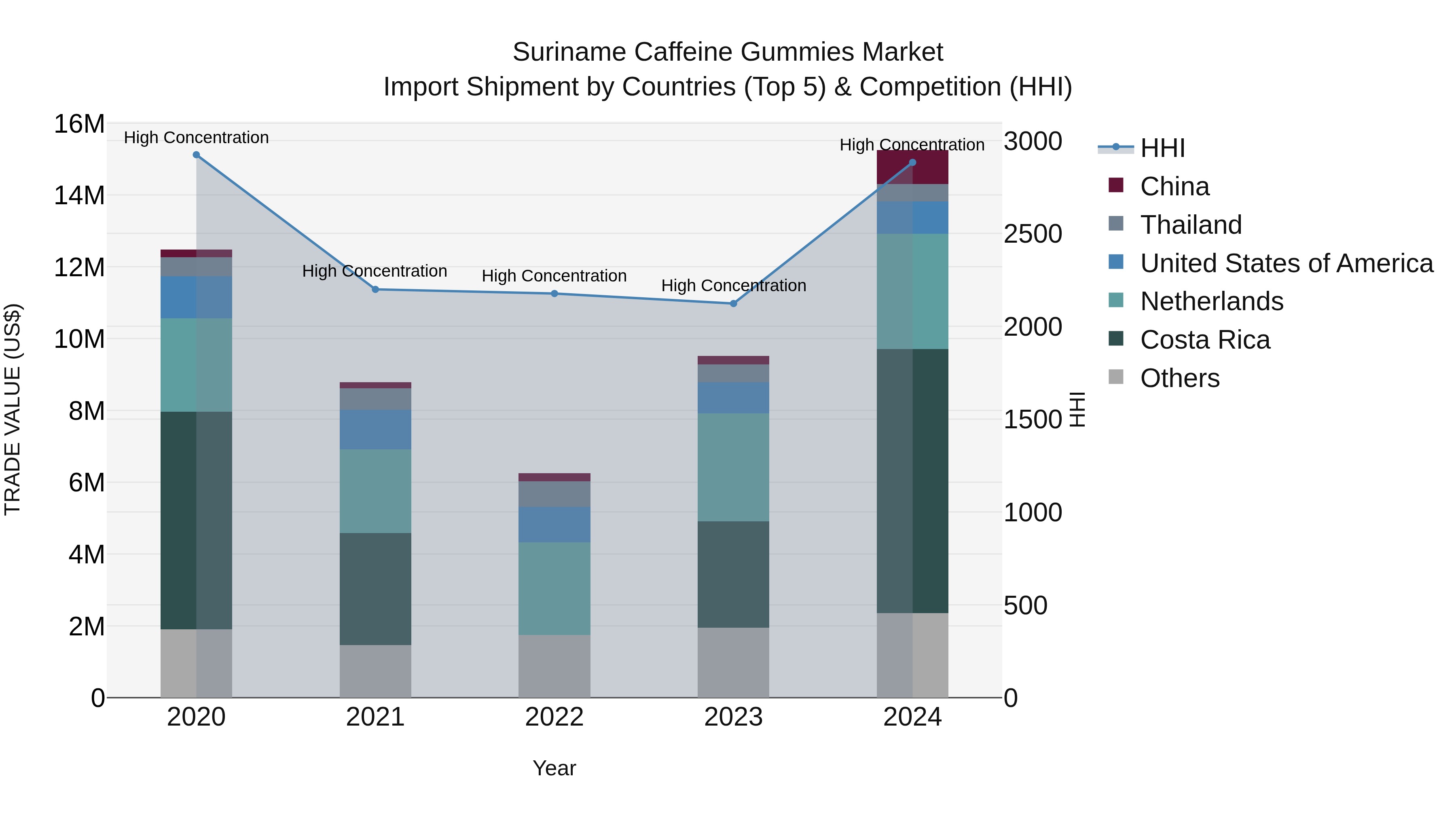Click the HHI data point for 2024

[x=912, y=163]
